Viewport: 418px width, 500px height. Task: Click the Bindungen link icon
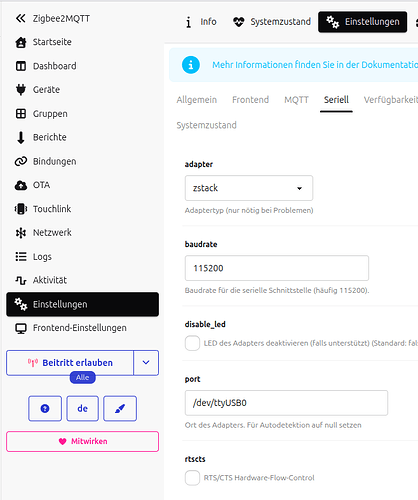click(21, 161)
